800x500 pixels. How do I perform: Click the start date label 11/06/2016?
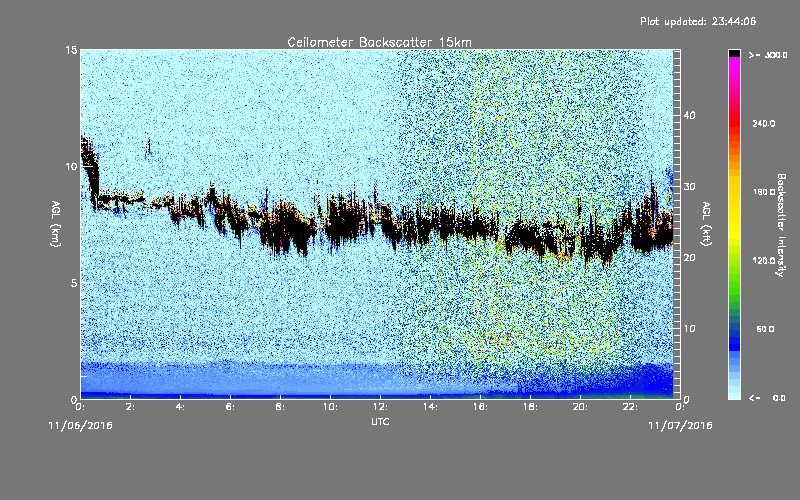[x=81, y=426]
